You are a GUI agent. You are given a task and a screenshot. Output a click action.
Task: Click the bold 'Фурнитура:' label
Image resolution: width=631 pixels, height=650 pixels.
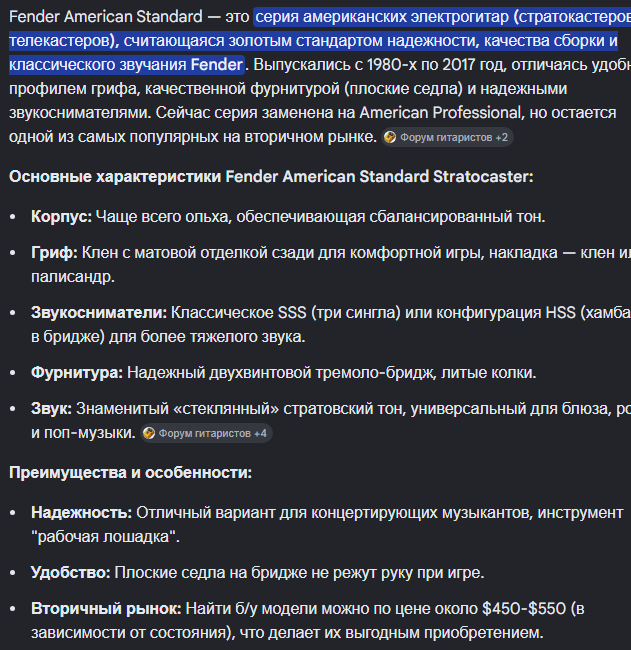(77, 373)
